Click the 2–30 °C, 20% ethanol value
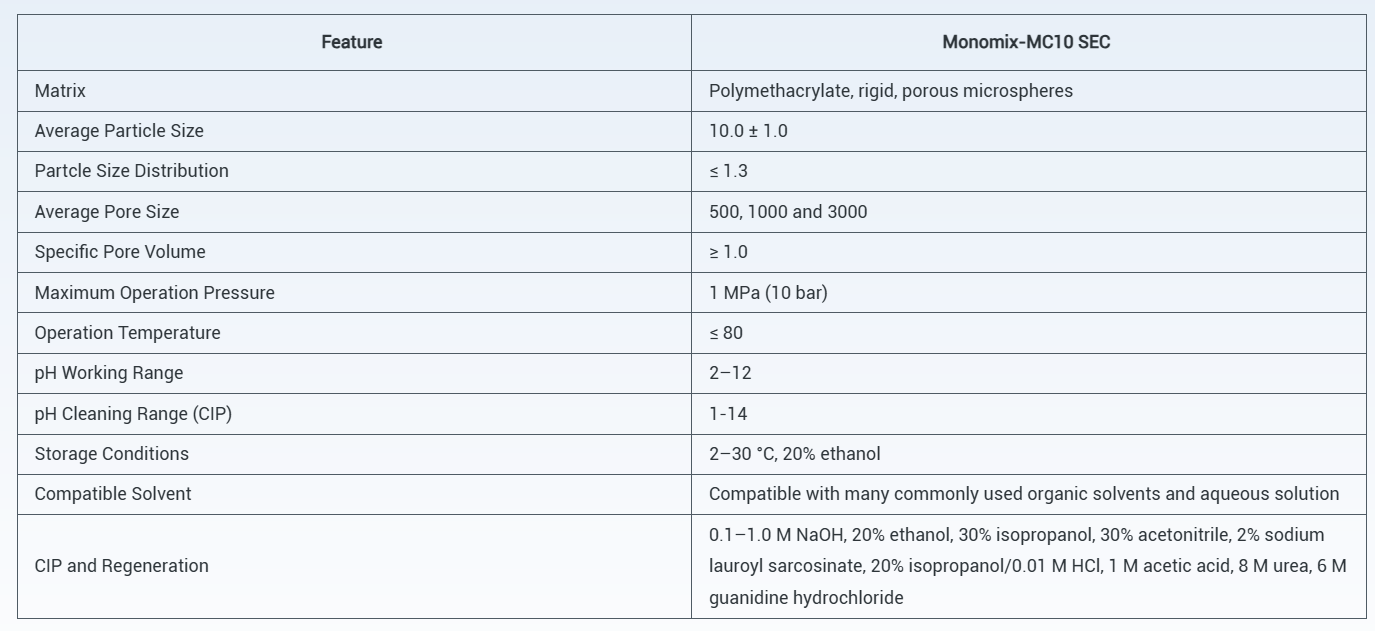The image size is (1375, 631). (795, 454)
